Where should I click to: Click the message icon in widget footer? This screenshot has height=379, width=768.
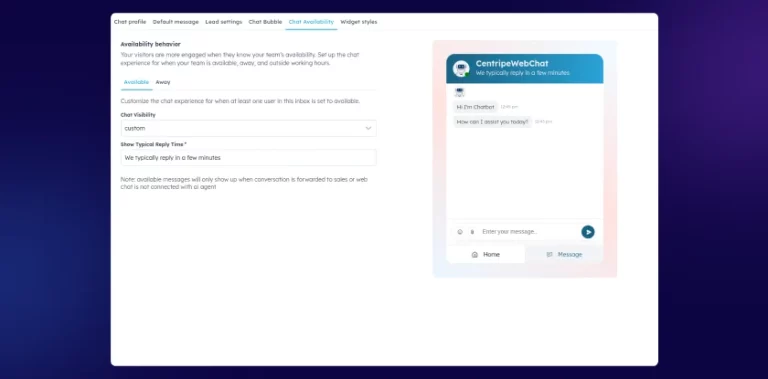pos(550,255)
